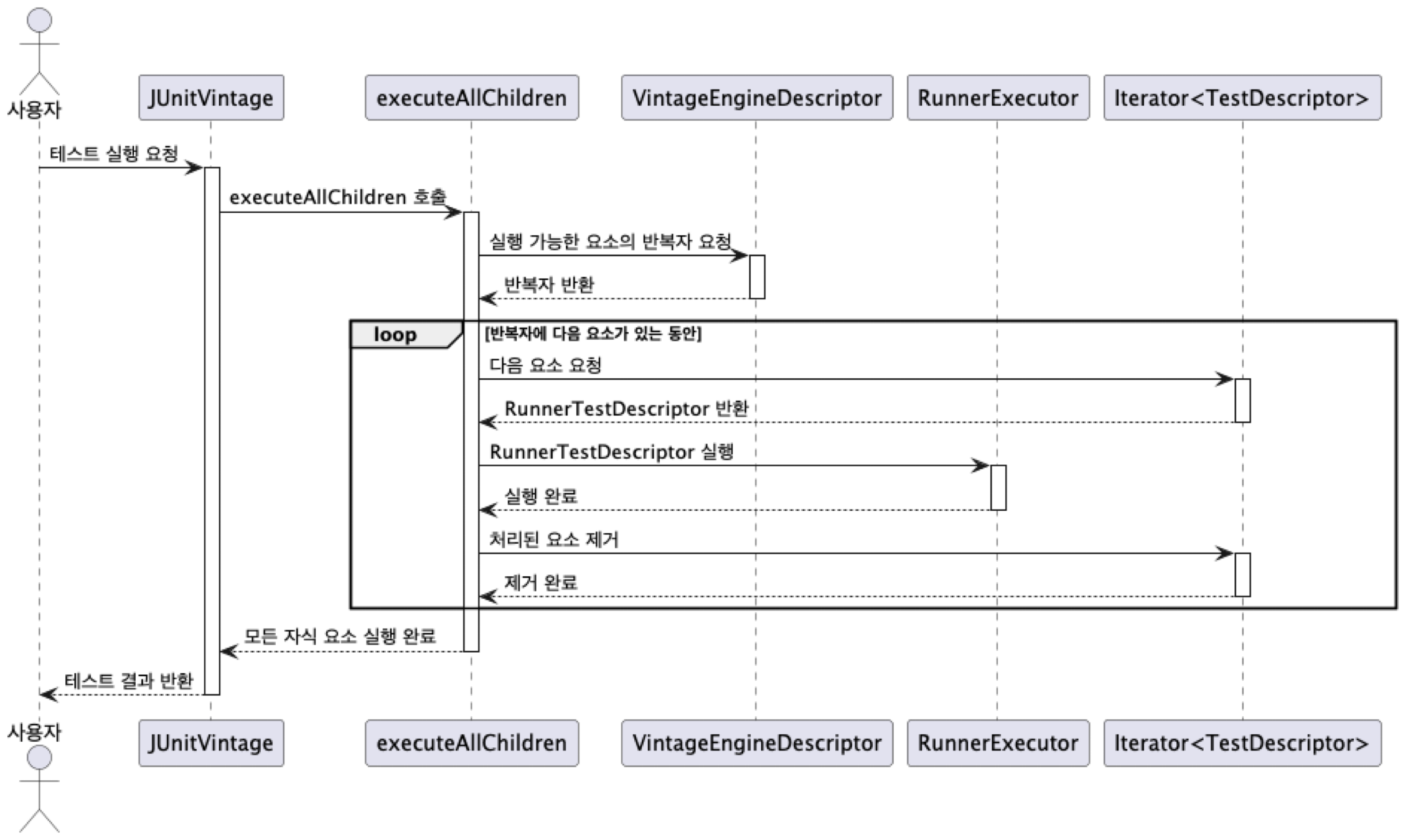The height and width of the screenshot is (840, 1403).
Task: Click the '처리된 요소 제거' message label
Action: 553,539
